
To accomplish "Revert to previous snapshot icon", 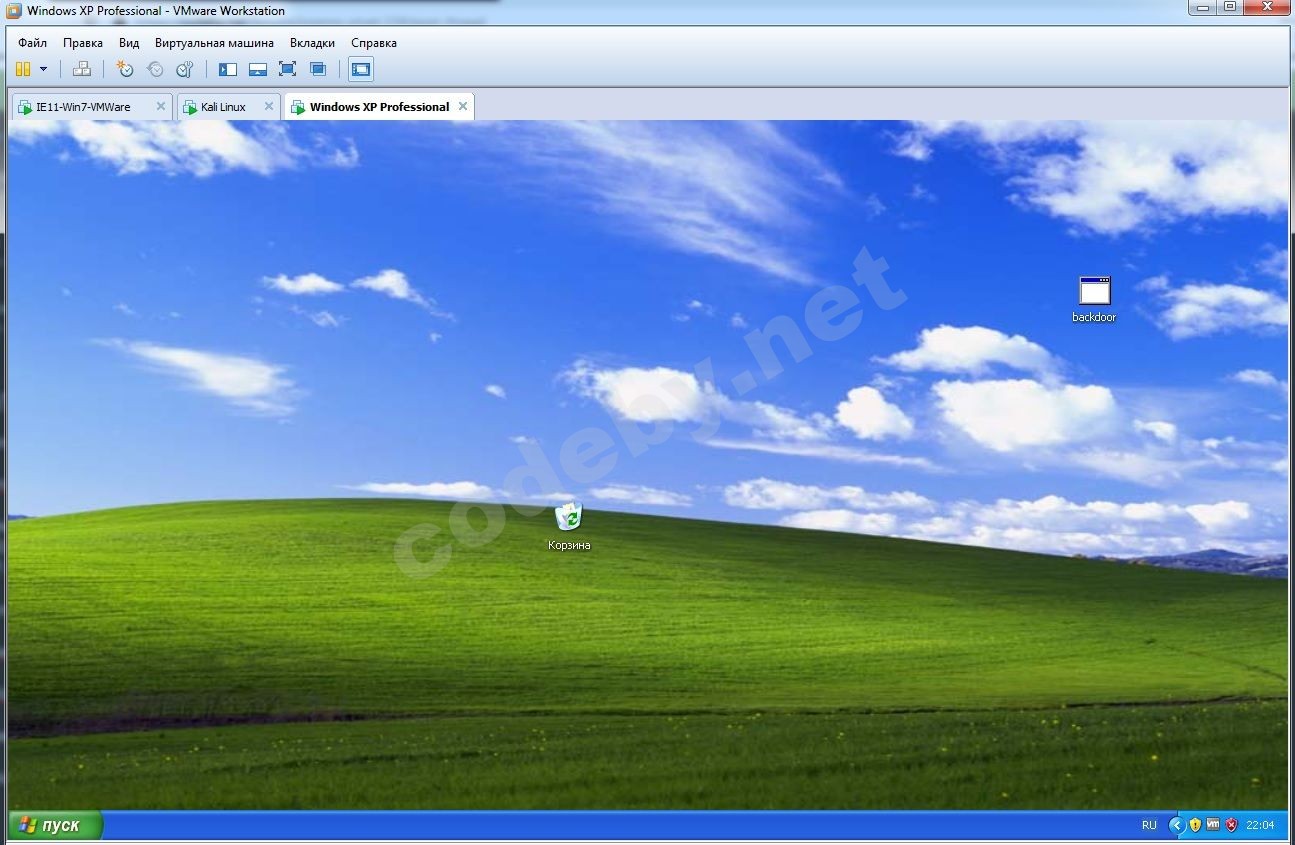I will (x=155, y=69).
